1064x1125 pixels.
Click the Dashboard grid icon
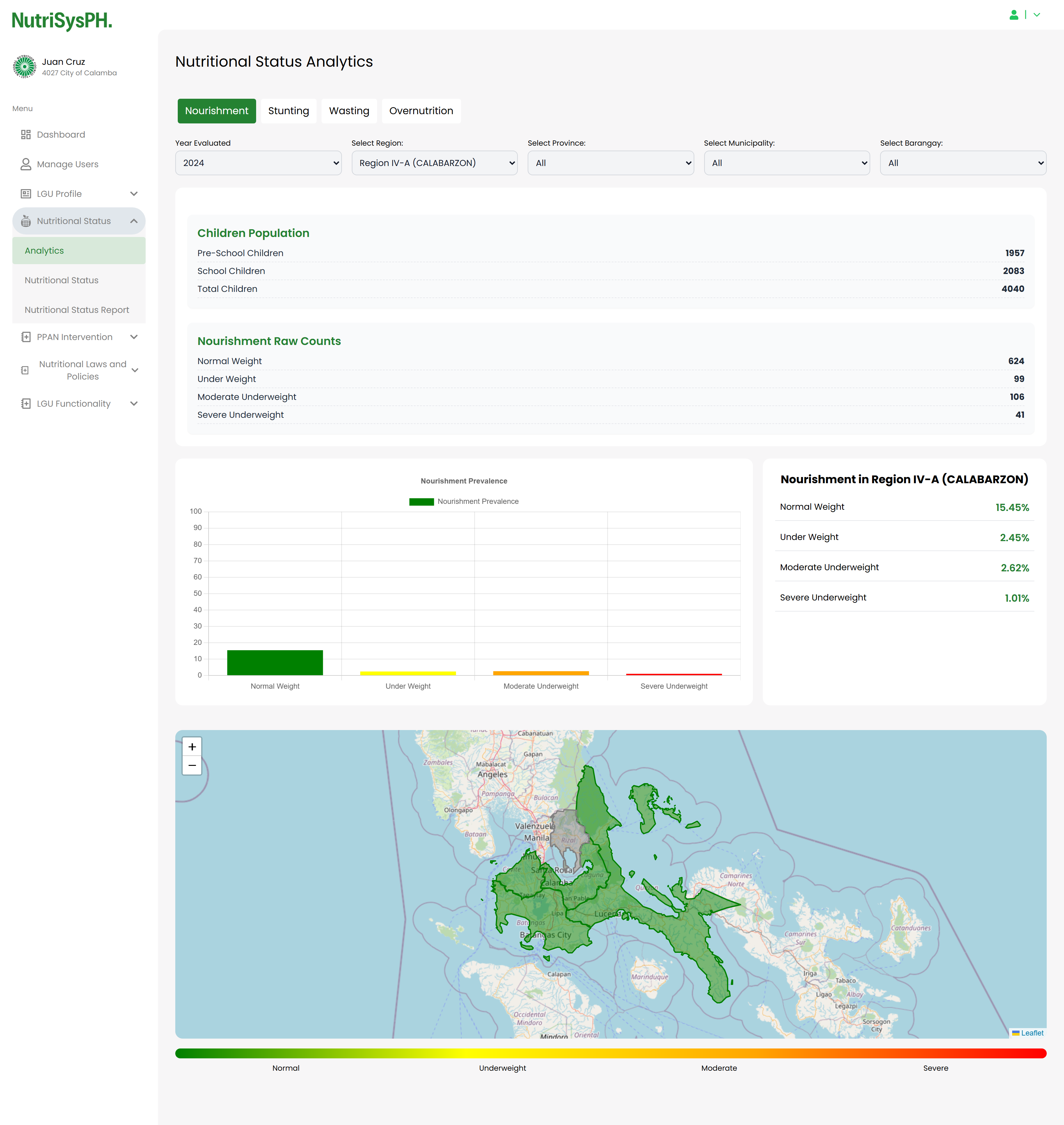coord(26,135)
